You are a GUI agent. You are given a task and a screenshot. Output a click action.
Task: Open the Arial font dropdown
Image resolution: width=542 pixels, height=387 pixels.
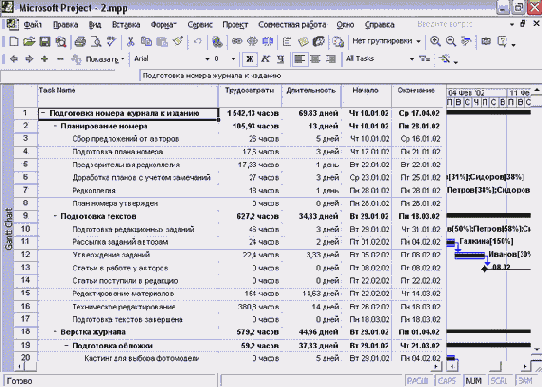pos(207,59)
